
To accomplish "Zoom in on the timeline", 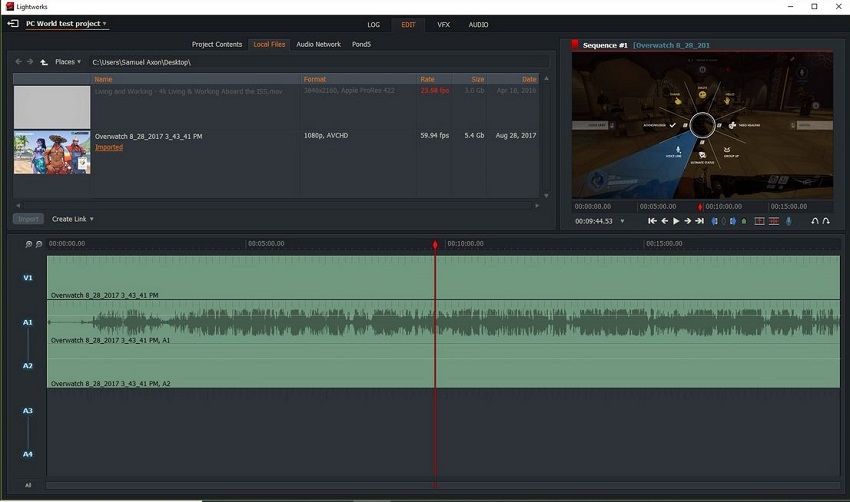I will point(29,244).
